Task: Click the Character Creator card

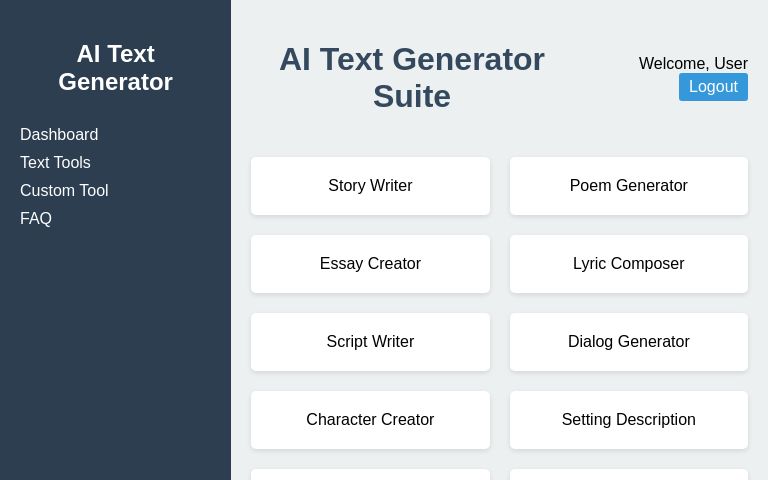Action: (370, 420)
